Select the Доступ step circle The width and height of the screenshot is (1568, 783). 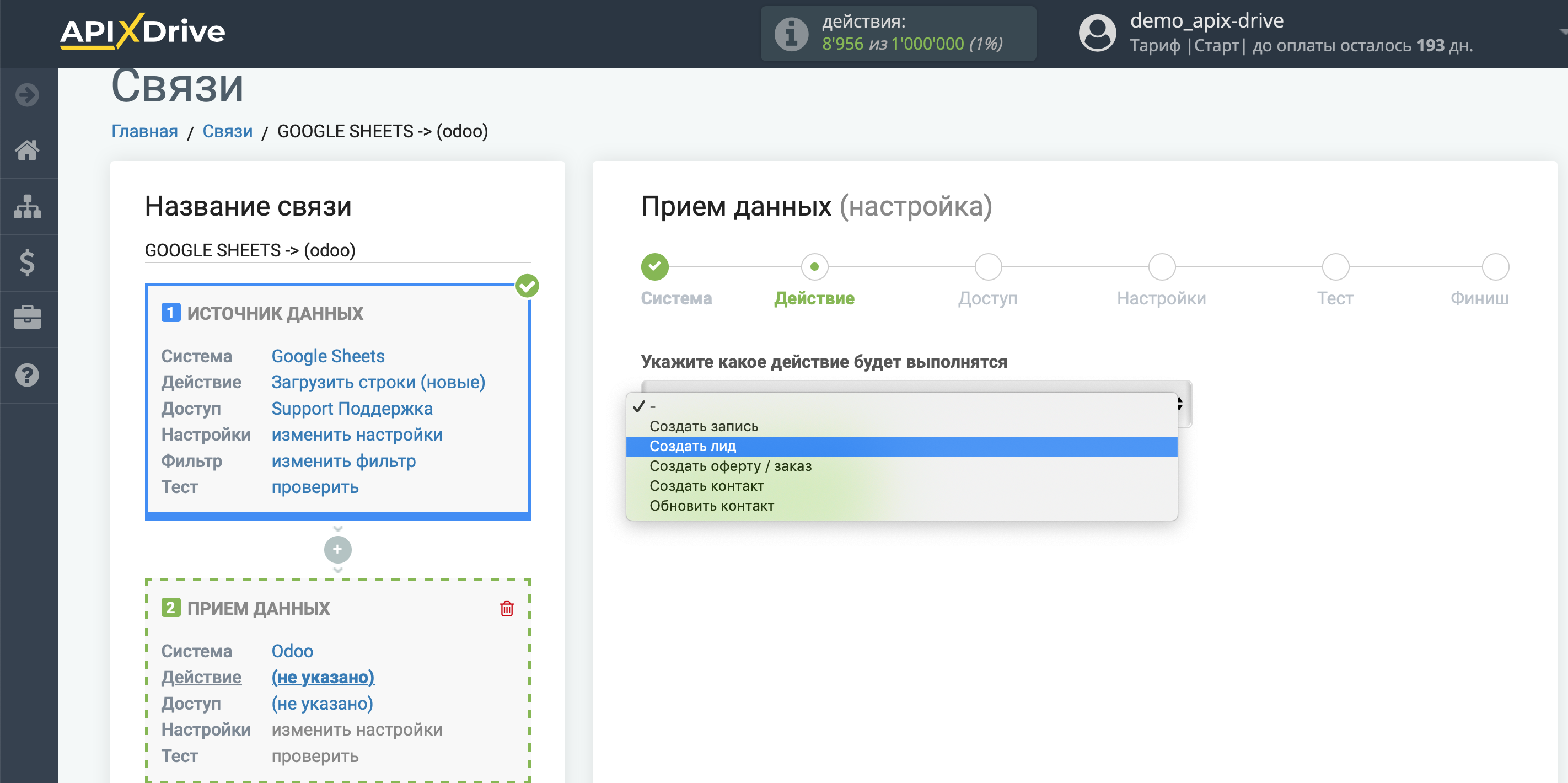pos(988,267)
